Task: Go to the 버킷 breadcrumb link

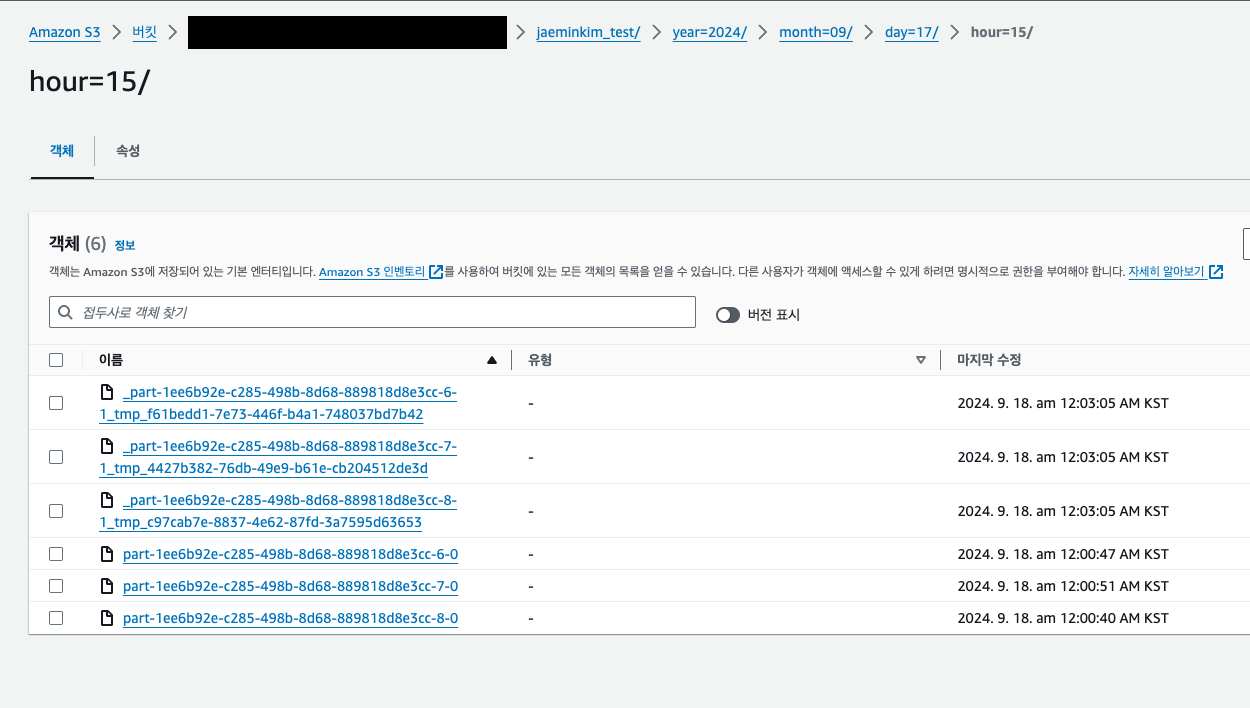Action: click(x=145, y=32)
